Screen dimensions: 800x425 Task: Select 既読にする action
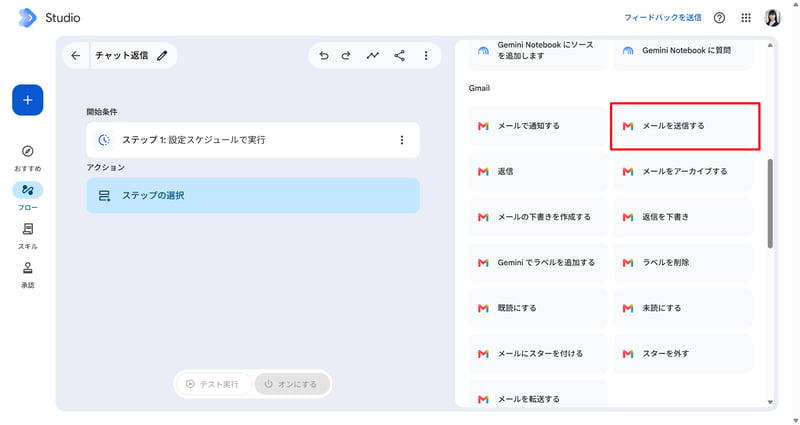[x=538, y=308]
